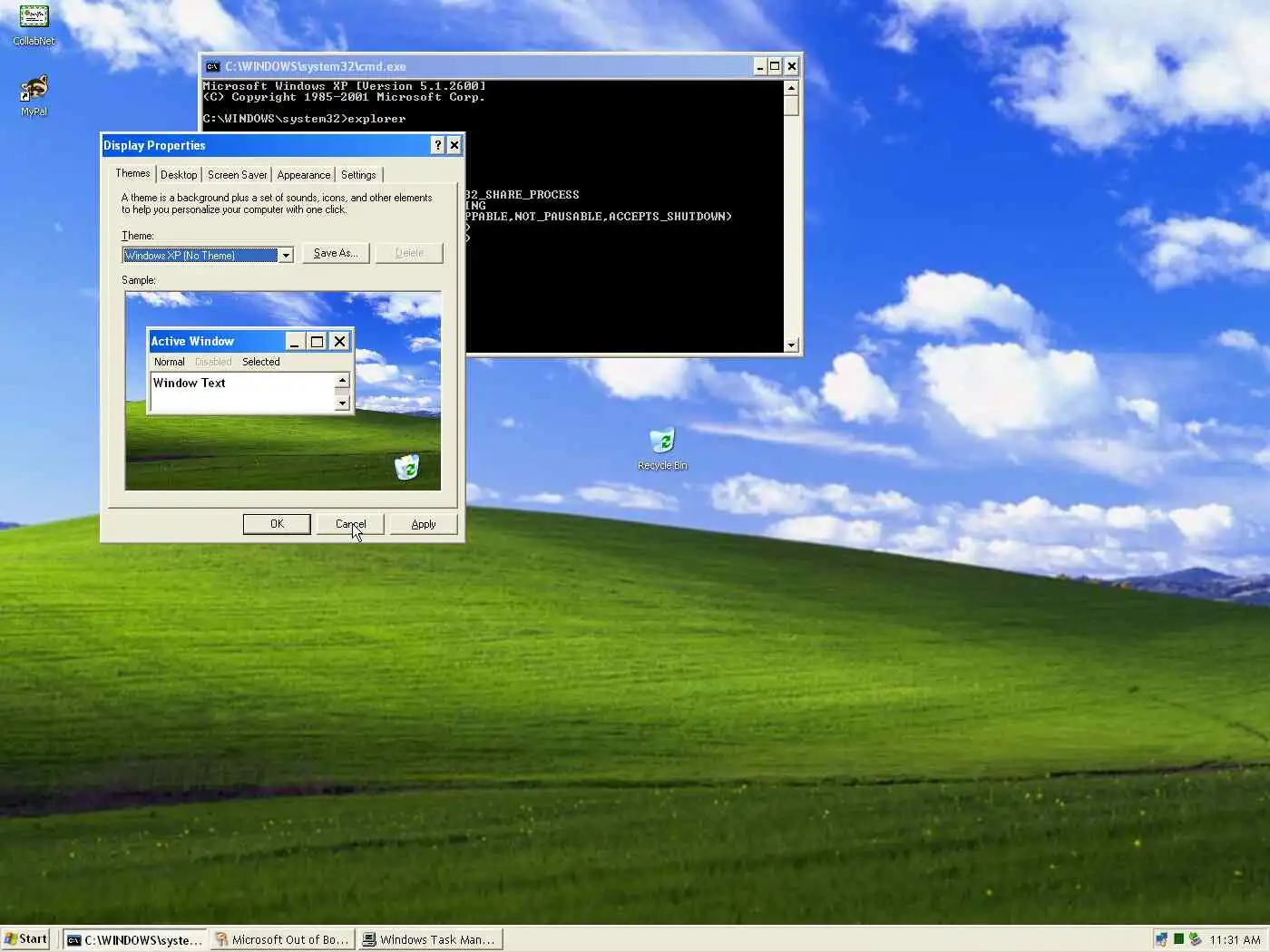Image resolution: width=1270 pixels, height=952 pixels.
Task: Switch to Microsoft Out of Box taskbar button
Action: tap(282, 940)
